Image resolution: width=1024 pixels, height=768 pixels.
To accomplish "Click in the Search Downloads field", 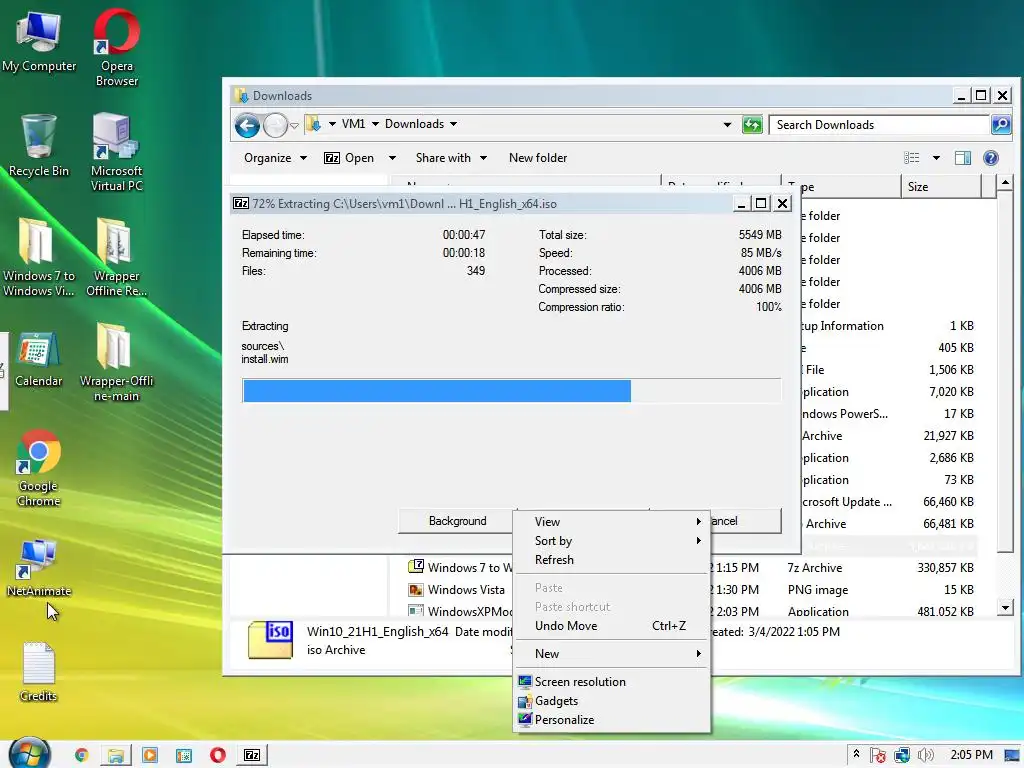I will 880,125.
